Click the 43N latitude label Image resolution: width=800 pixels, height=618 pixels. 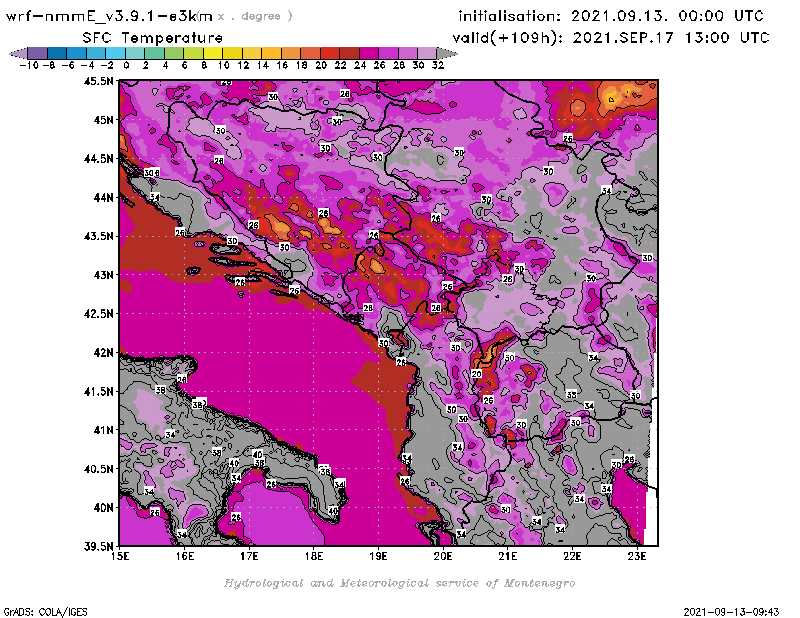(x=103, y=275)
